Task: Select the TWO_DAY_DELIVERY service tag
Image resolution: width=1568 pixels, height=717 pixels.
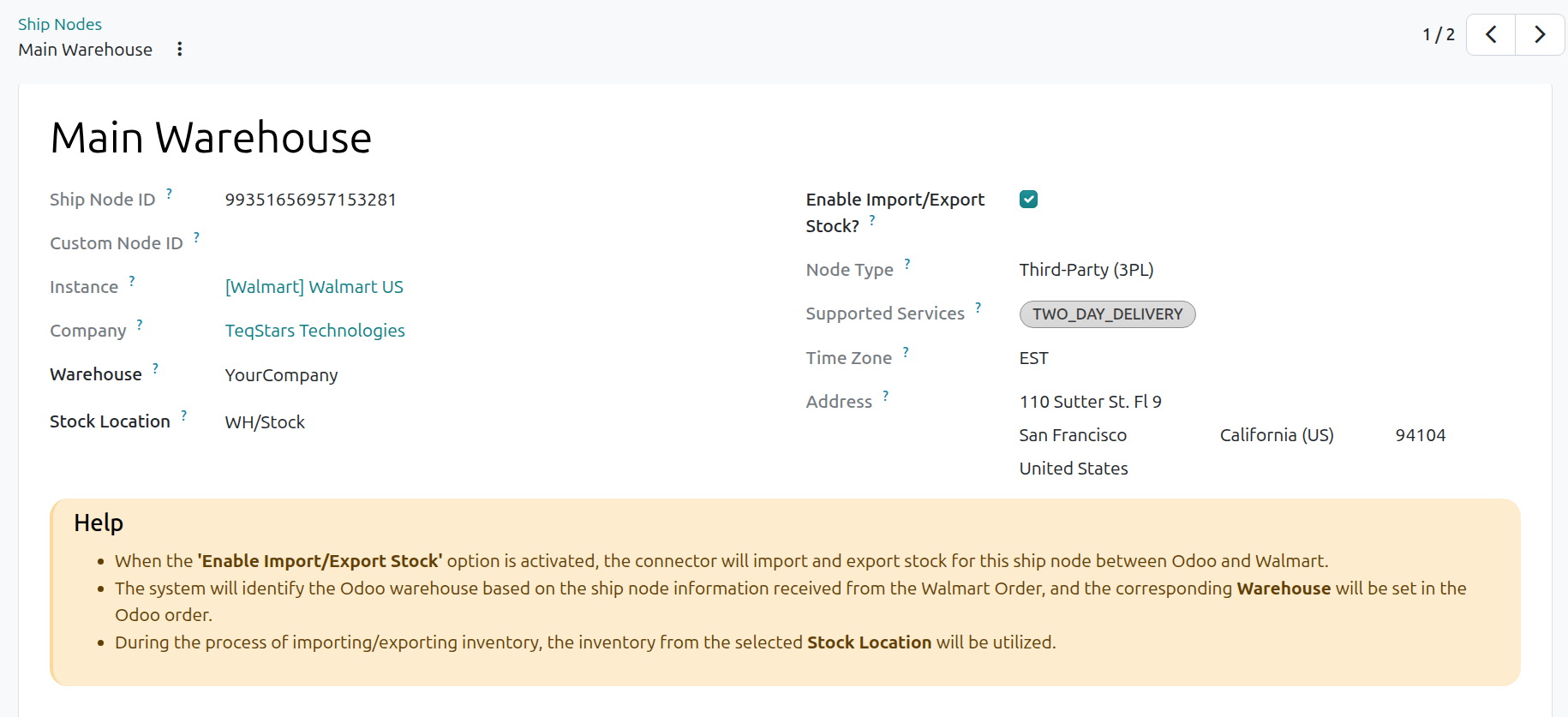Action: coord(1107,314)
